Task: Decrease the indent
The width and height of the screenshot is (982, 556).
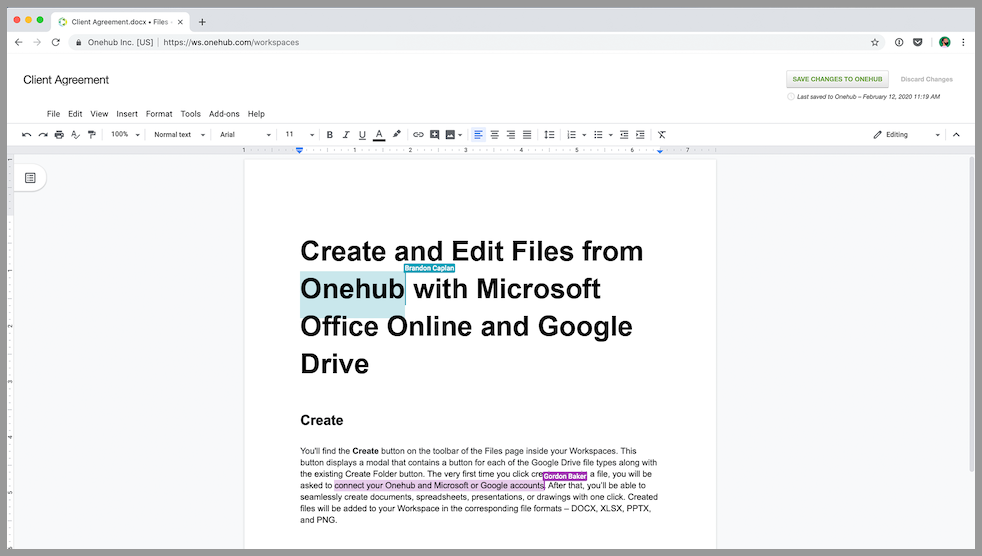Action: (x=624, y=135)
